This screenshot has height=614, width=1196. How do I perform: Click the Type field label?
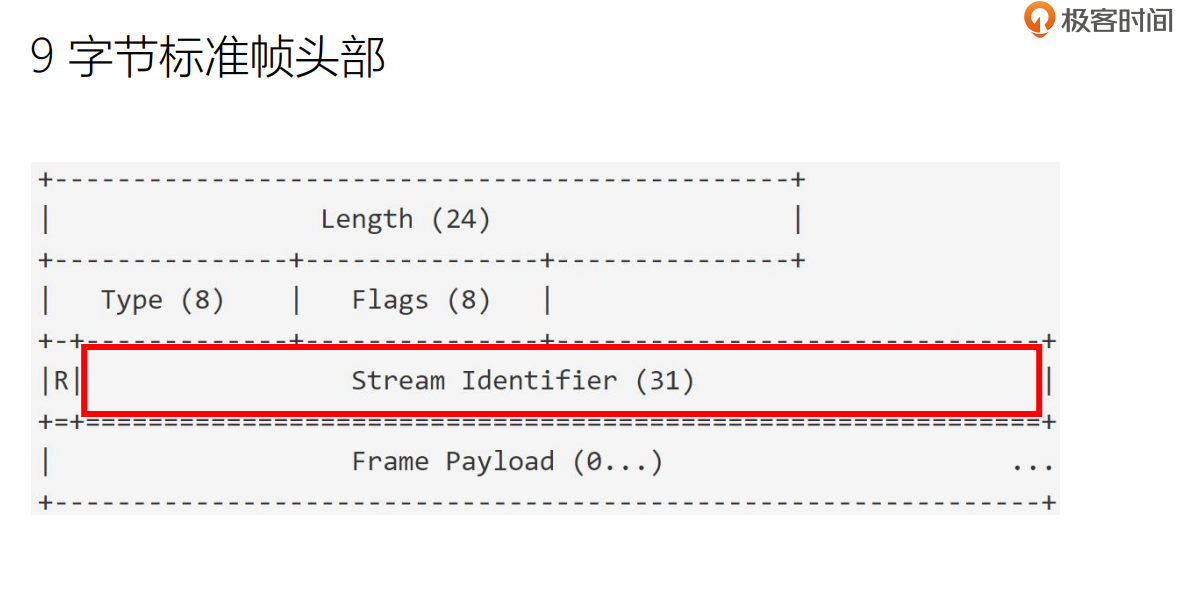pyautogui.click(x=131, y=300)
